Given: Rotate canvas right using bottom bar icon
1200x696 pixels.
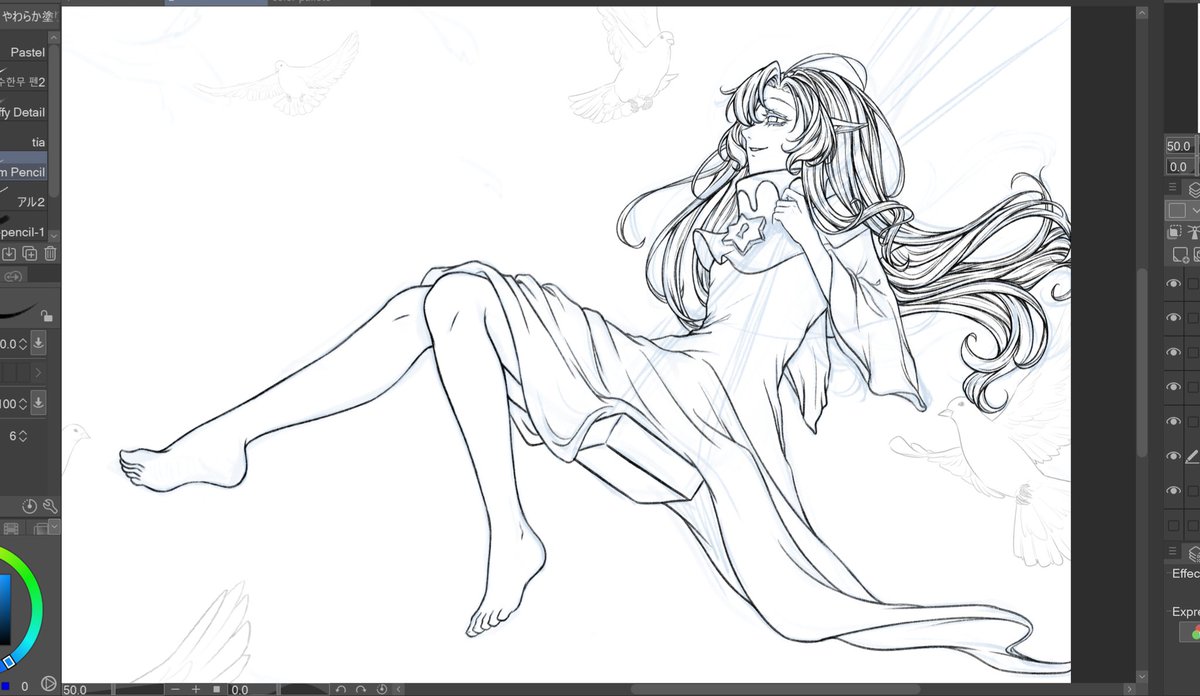Looking at the screenshot, I should 361,689.
